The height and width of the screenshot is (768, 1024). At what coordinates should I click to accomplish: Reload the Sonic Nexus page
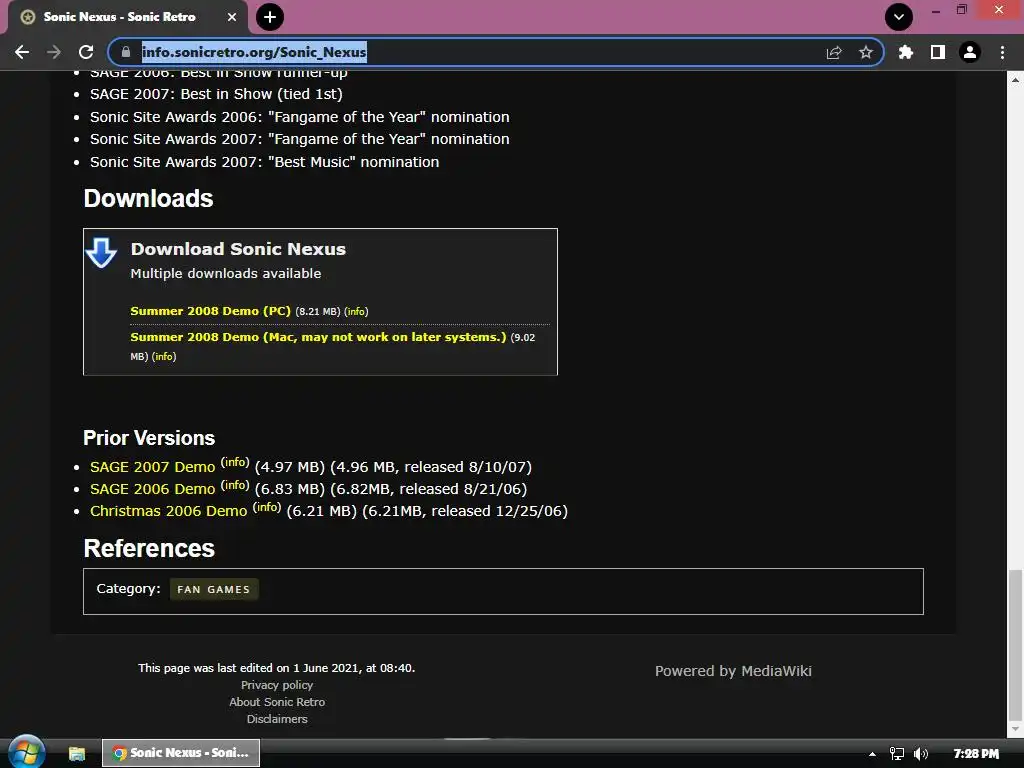click(86, 52)
